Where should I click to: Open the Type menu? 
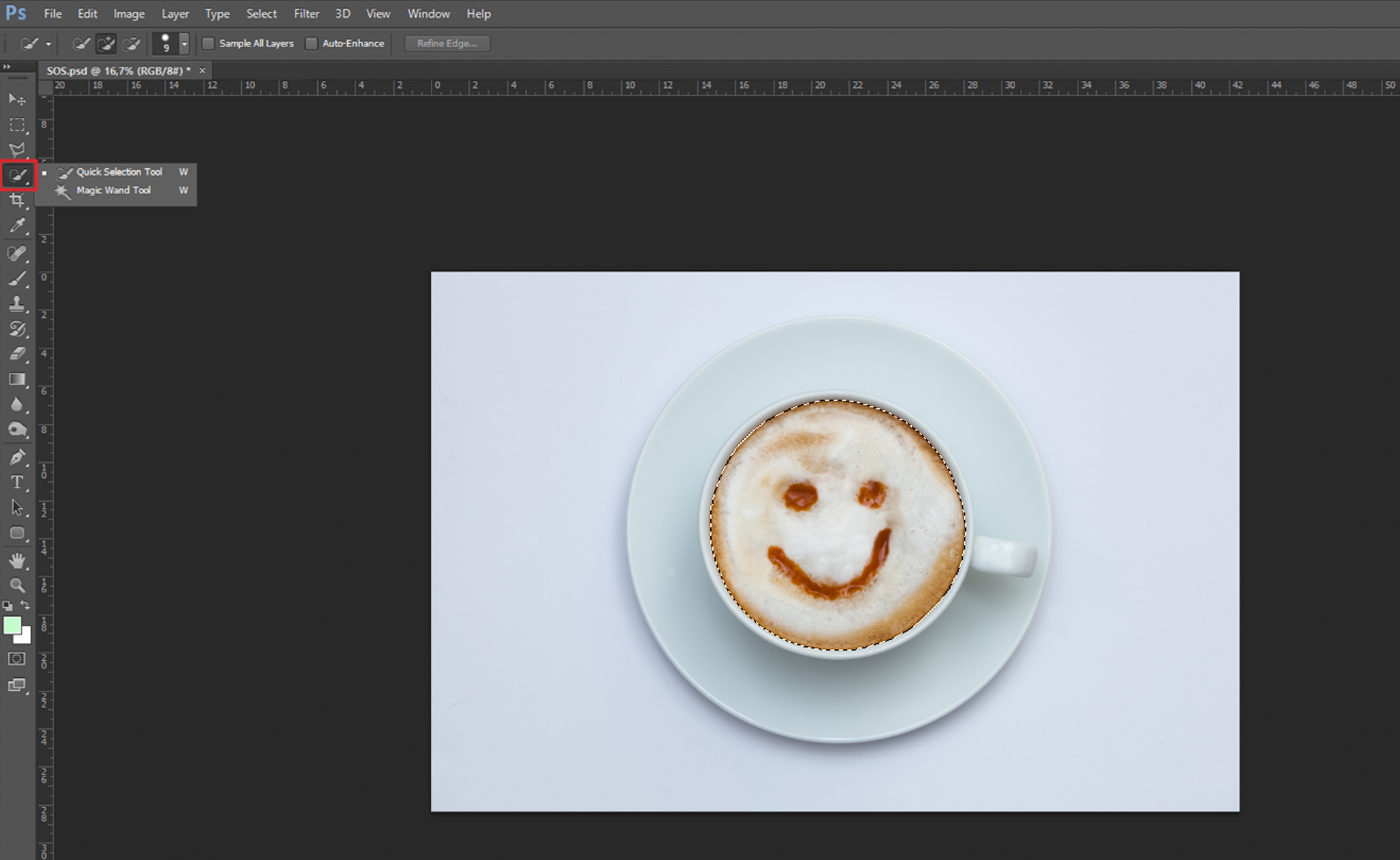click(217, 14)
